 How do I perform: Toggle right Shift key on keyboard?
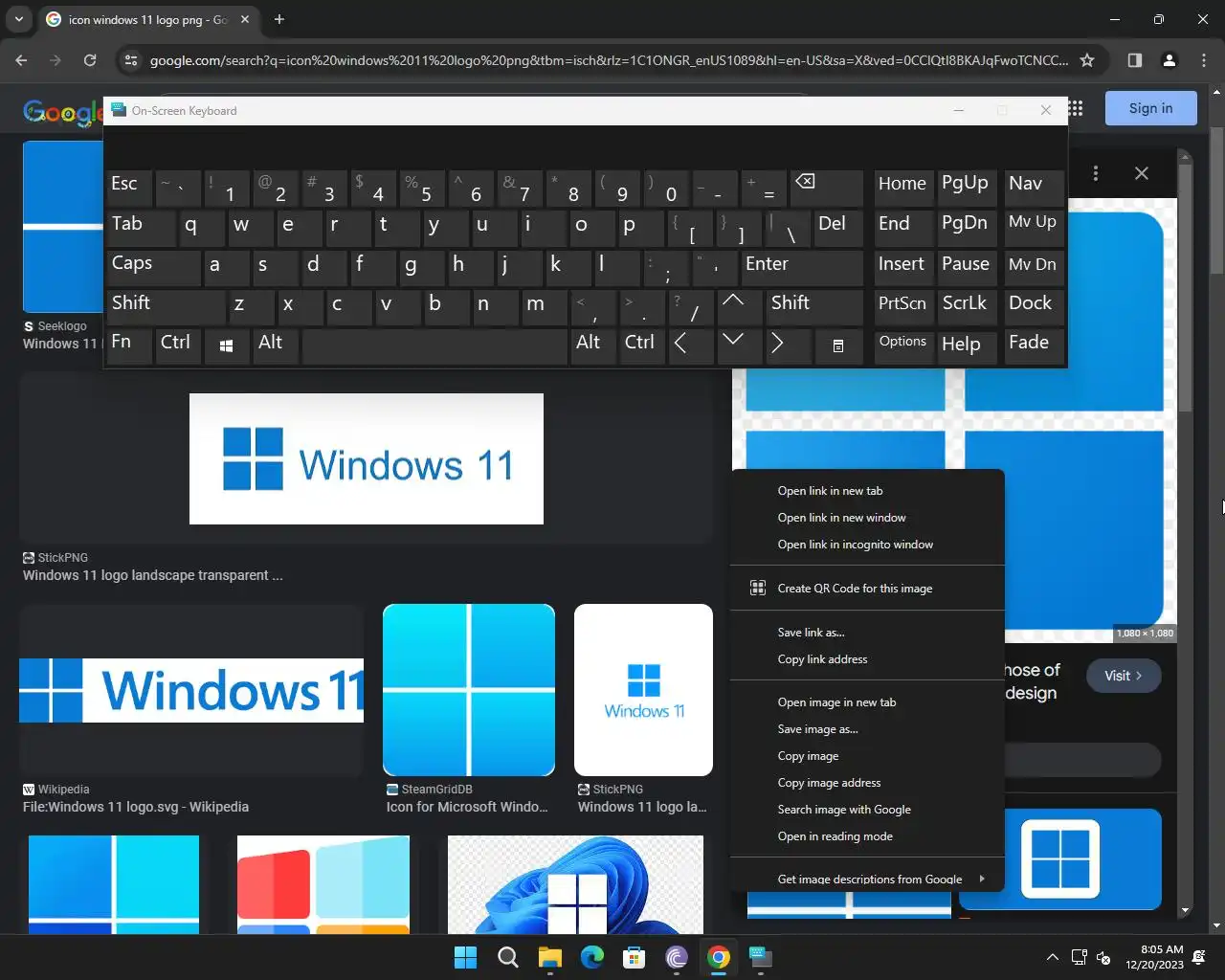pos(814,306)
